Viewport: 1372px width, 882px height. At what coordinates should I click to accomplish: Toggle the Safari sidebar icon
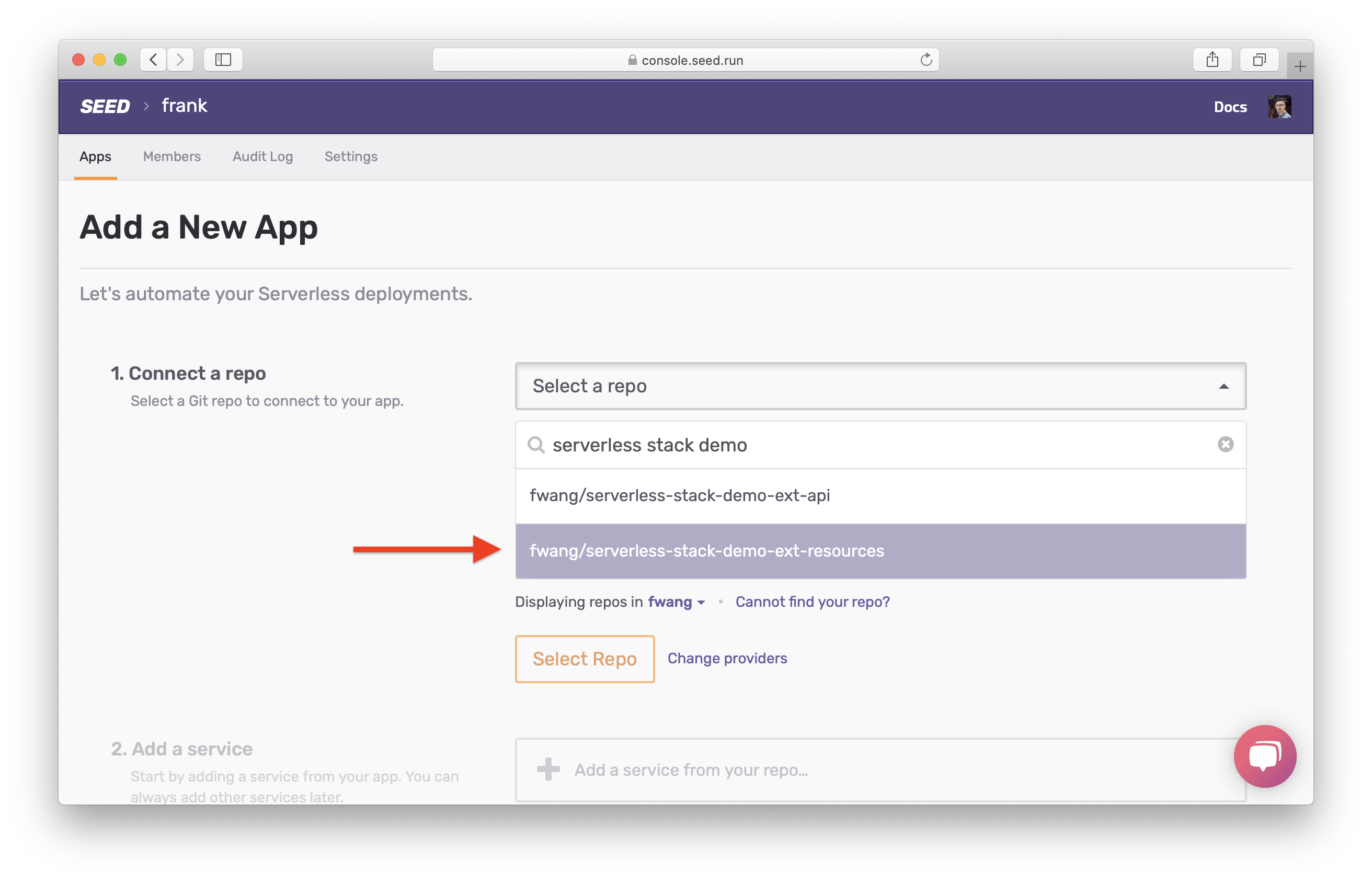(223, 60)
